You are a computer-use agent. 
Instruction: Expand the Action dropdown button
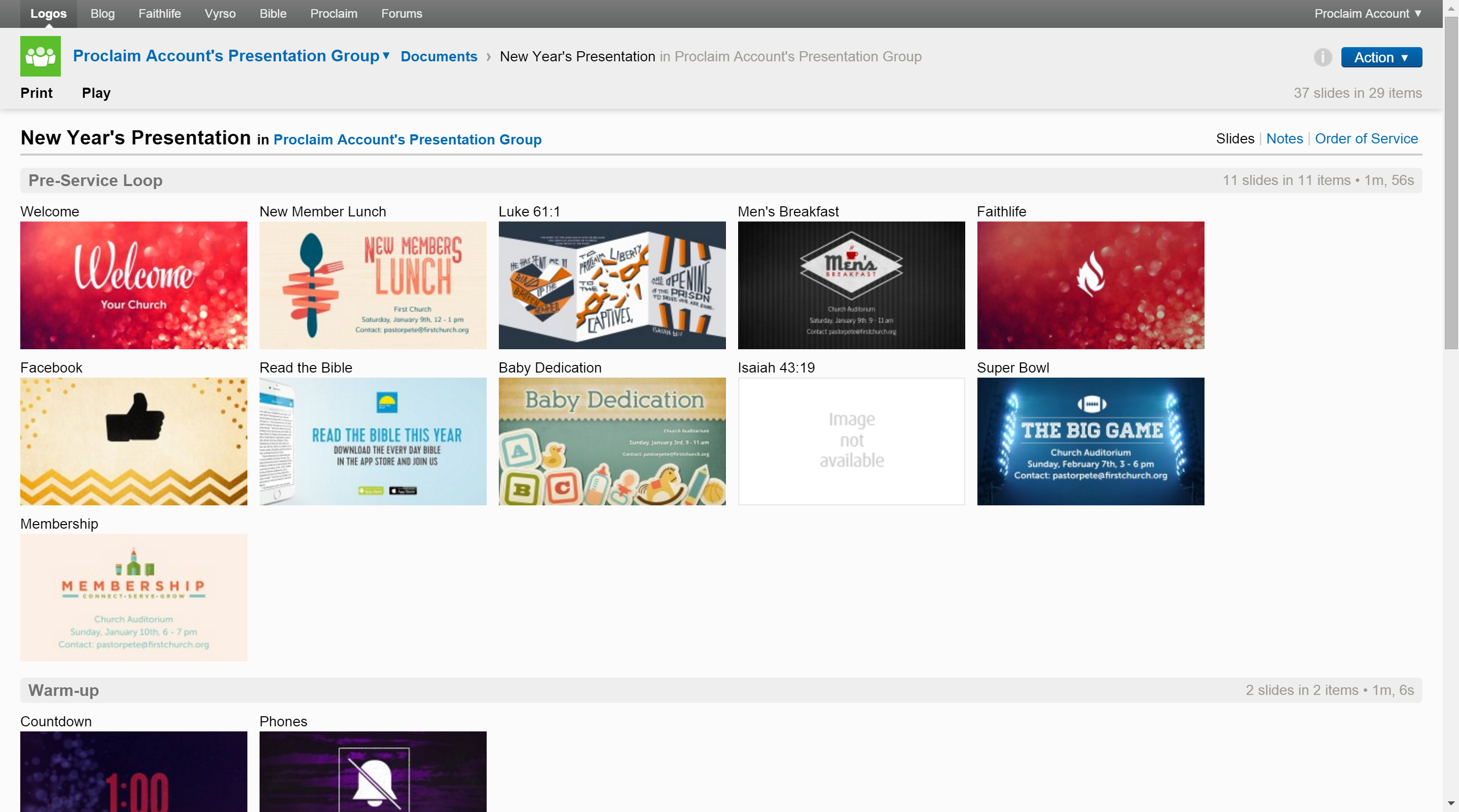pos(1381,57)
